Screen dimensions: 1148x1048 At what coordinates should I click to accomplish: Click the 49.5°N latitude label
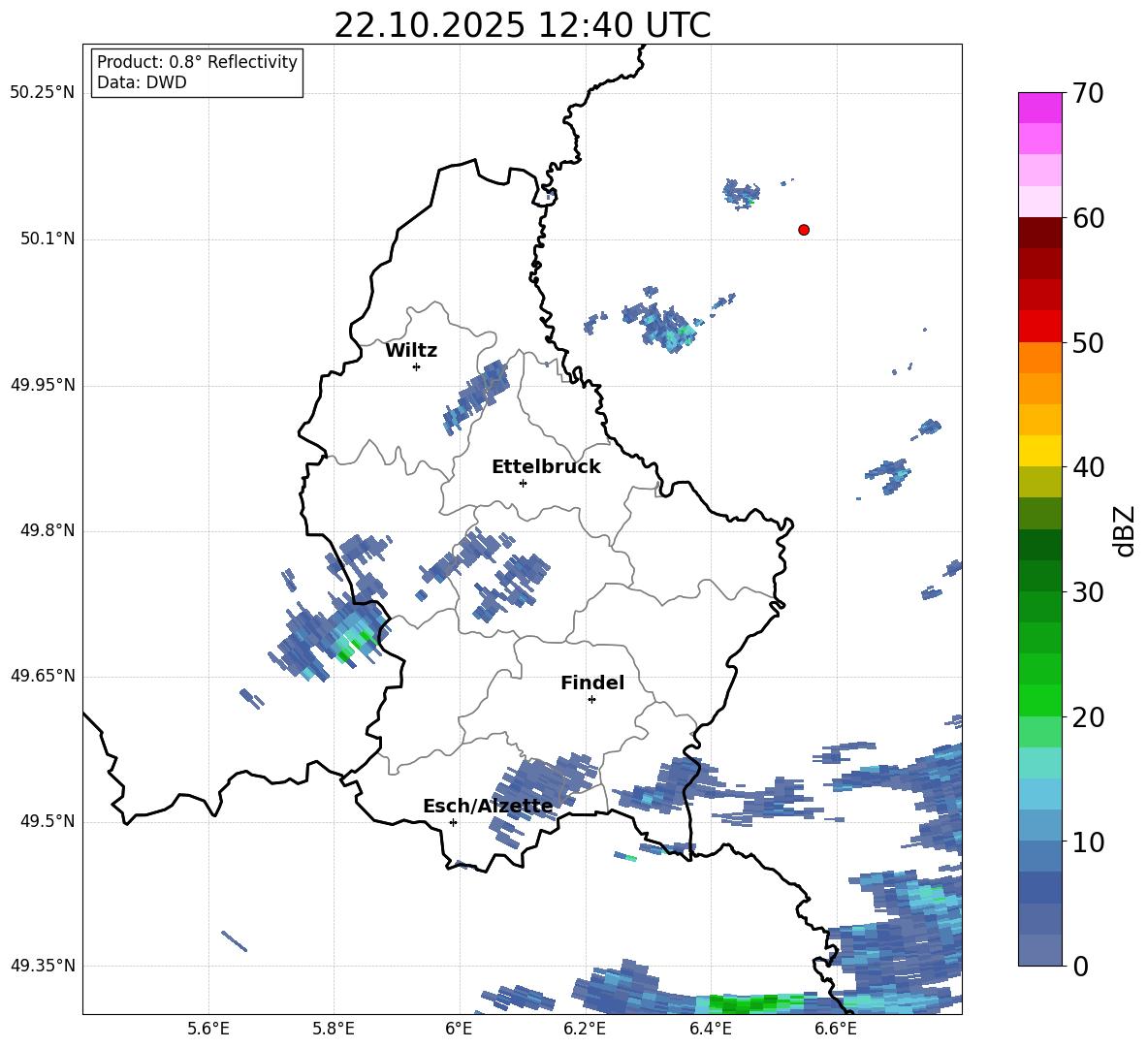[x=47, y=821]
